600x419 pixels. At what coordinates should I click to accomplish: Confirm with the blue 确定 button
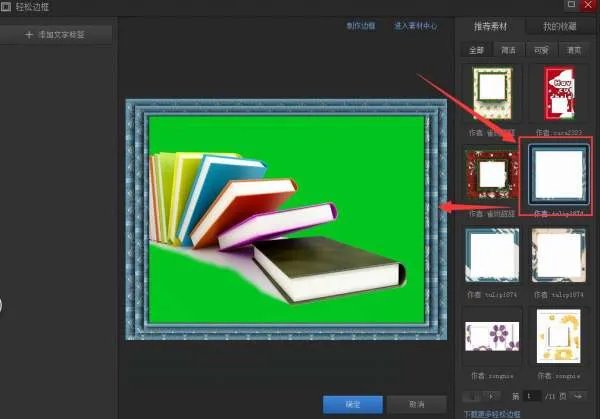pos(352,404)
